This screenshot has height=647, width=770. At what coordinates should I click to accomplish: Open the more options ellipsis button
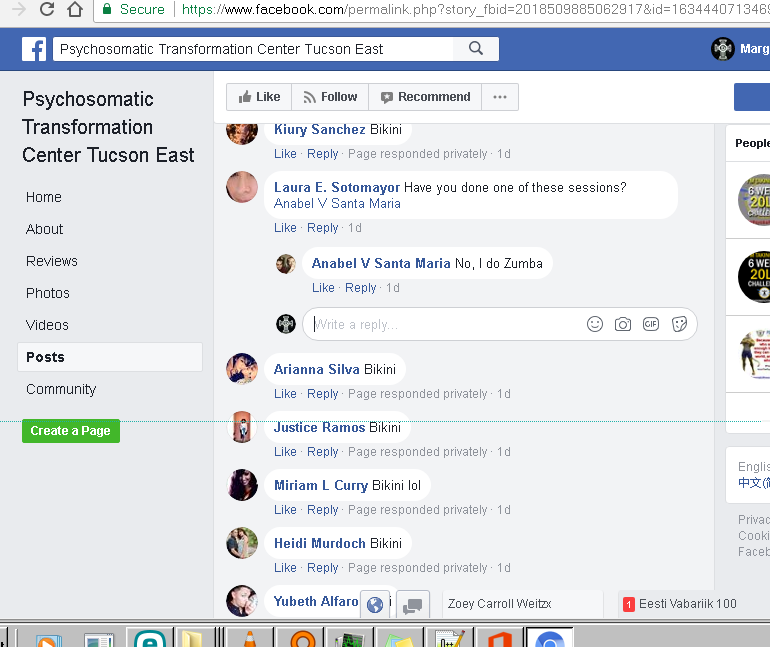pyautogui.click(x=500, y=97)
